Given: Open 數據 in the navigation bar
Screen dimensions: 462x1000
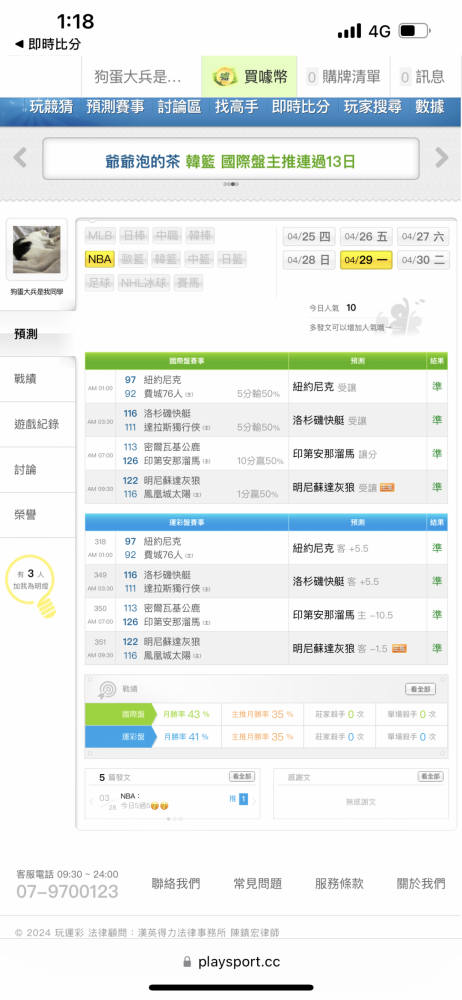Looking at the screenshot, I should coord(429,107).
